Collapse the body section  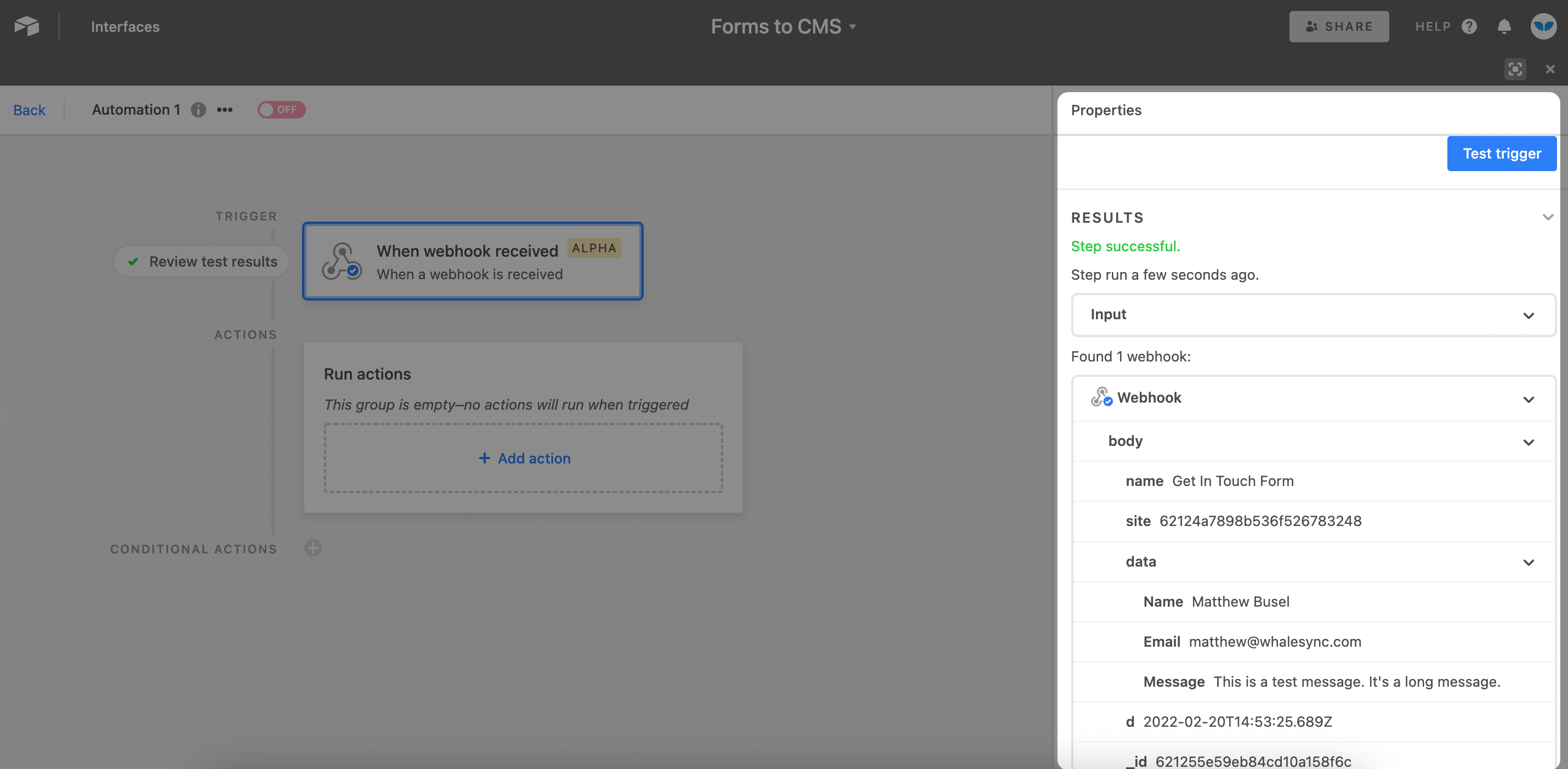1529,442
